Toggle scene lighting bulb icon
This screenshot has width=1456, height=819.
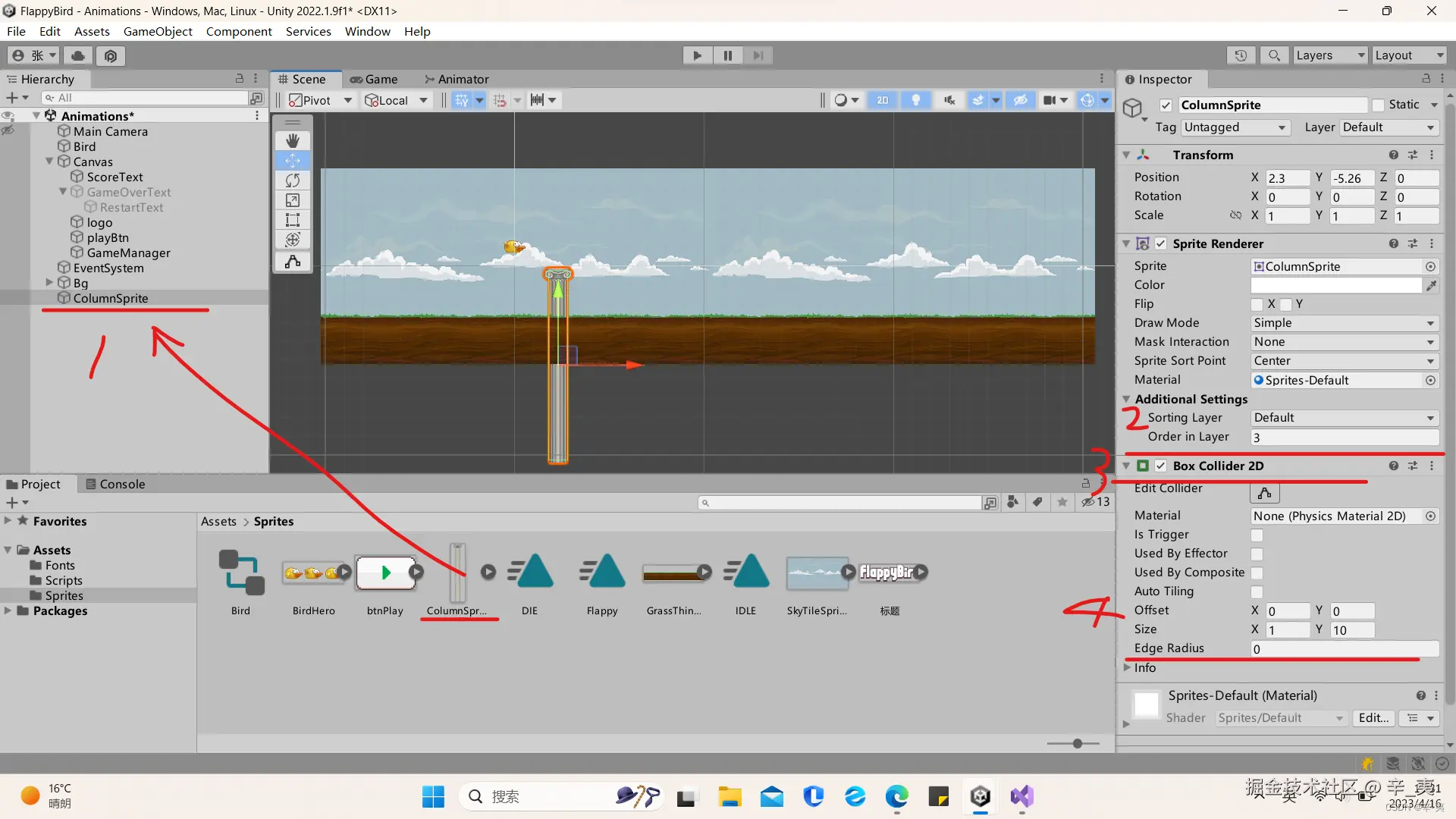(x=916, y=100)
